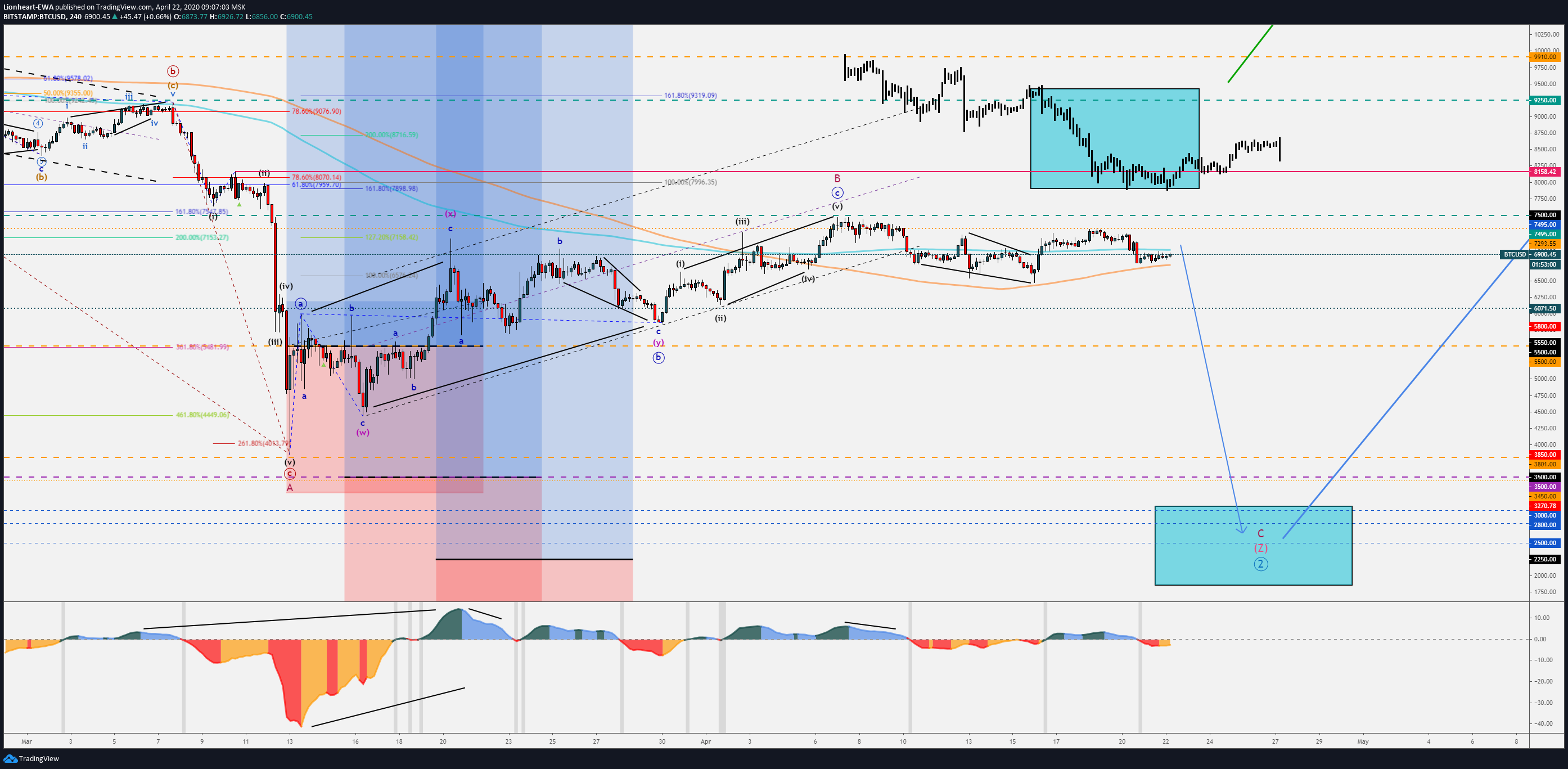The width and height of the screenshot is (1568, 769).
Task: Select the teal 9250.00 price label
Action: tap(1545, 100)
